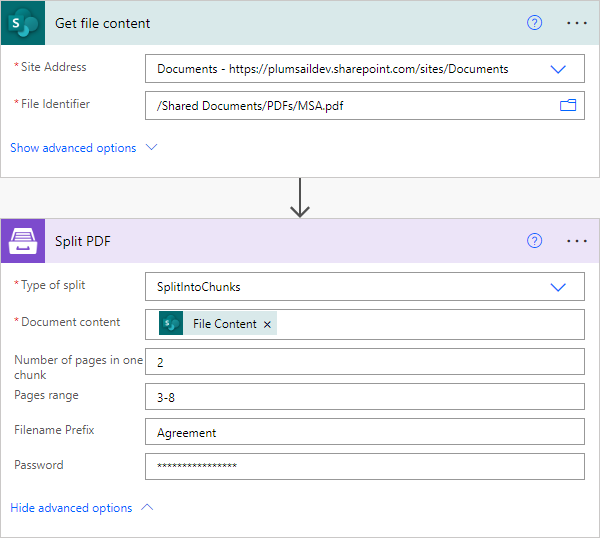Click the Password field
This screenshot has height=538, width=600.
pos(365,466)
